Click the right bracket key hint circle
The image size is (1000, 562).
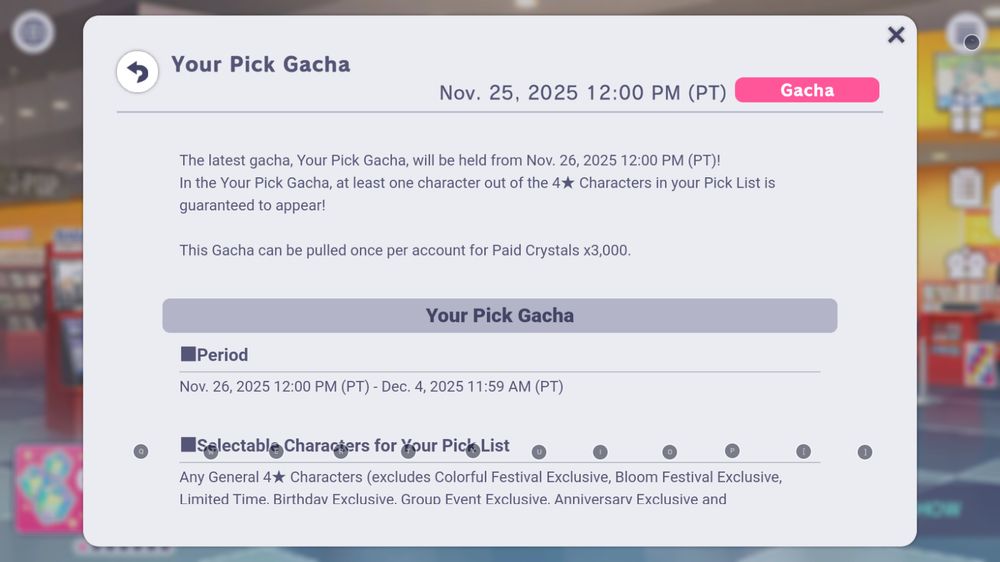coord(865,452)
